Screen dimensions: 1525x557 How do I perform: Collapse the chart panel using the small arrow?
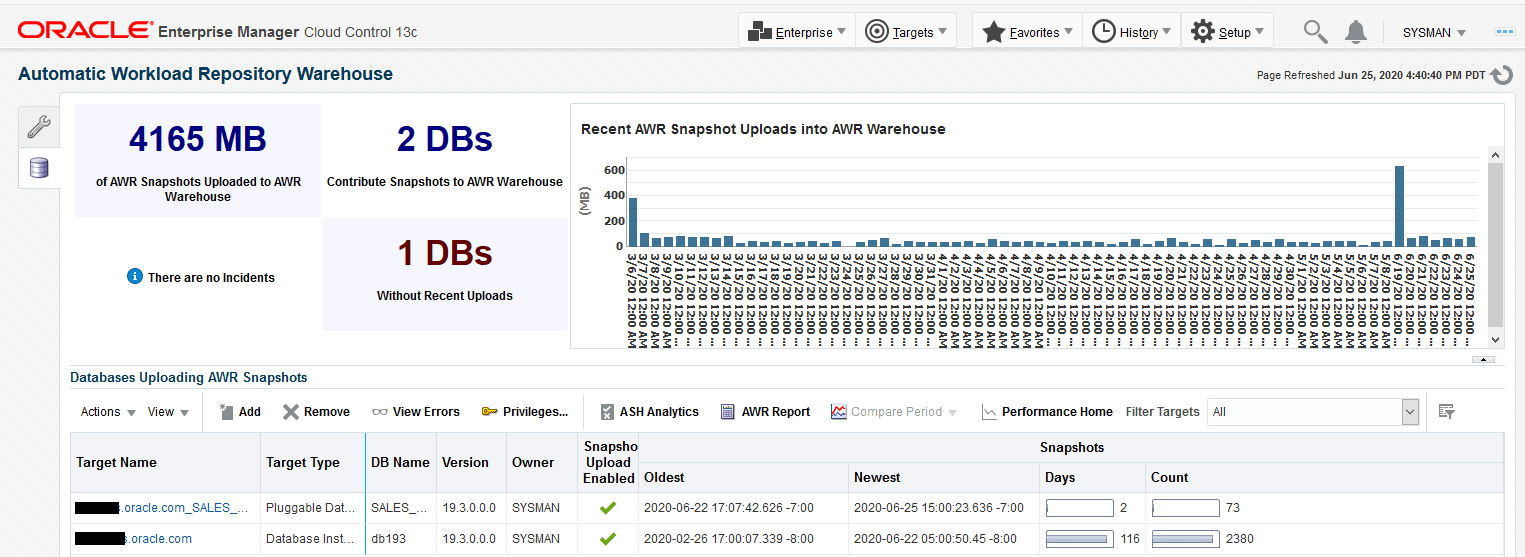coord(1484,359)
